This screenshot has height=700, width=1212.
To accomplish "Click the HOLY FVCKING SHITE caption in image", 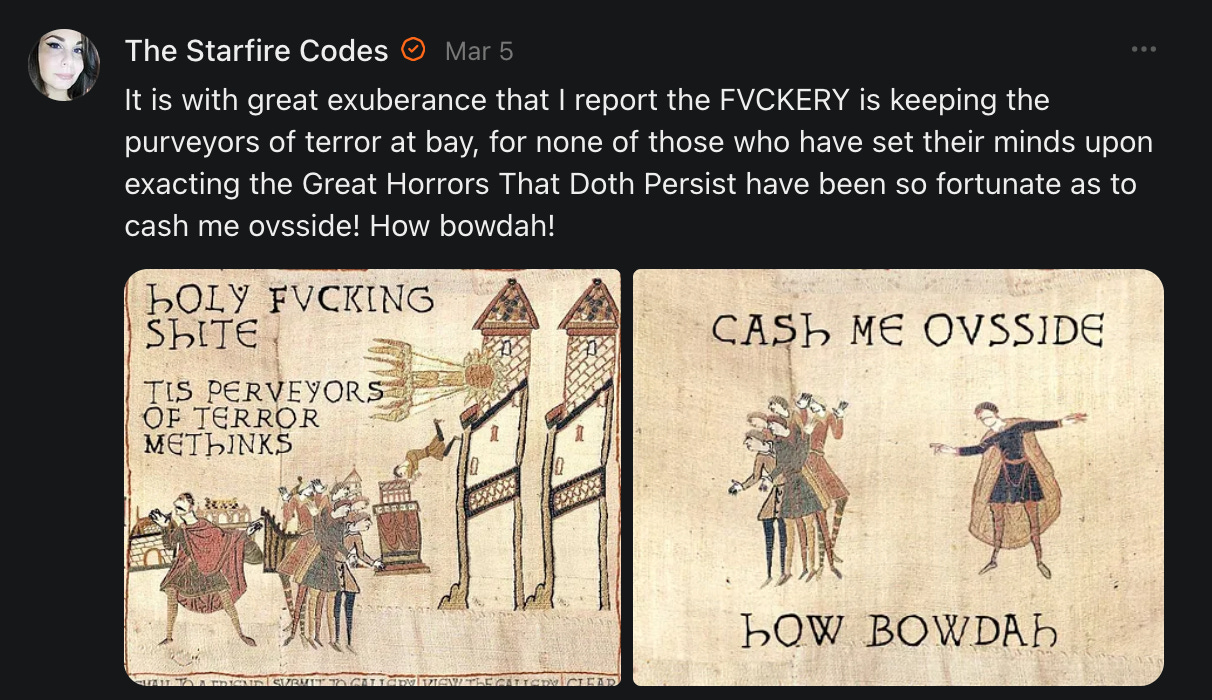I will (290, 315).
